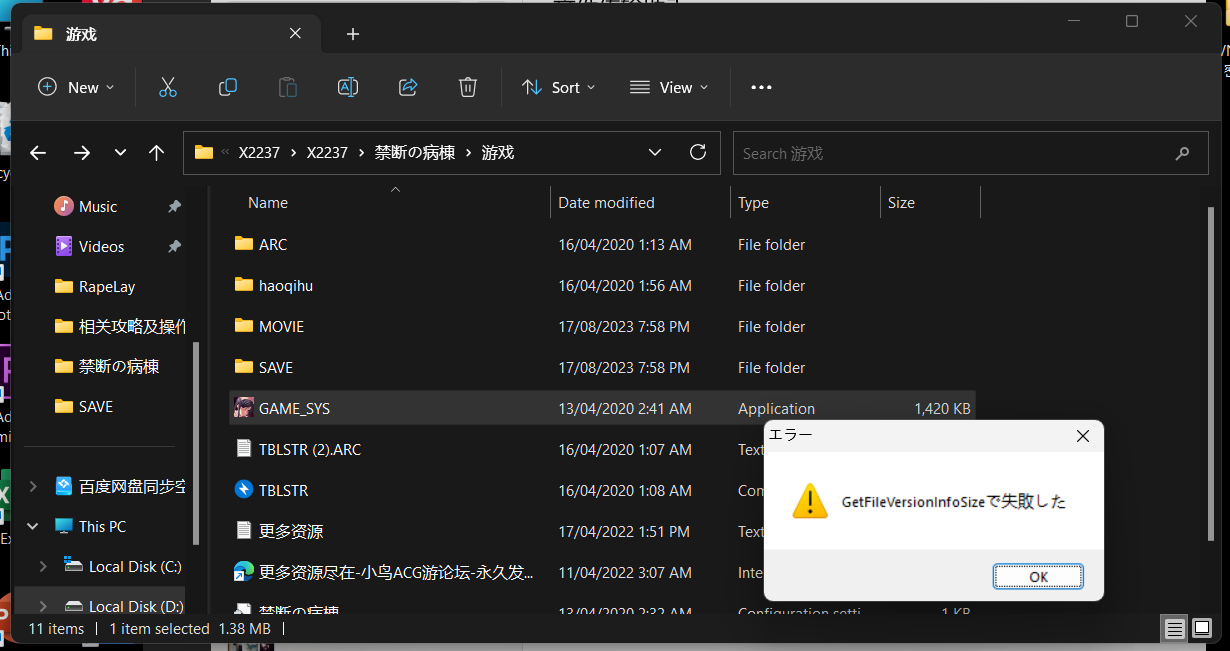Expand the Local Disk (C:) node
Image resolution: width=1230 pixels, height=651 pixels.
pos(43,566)
